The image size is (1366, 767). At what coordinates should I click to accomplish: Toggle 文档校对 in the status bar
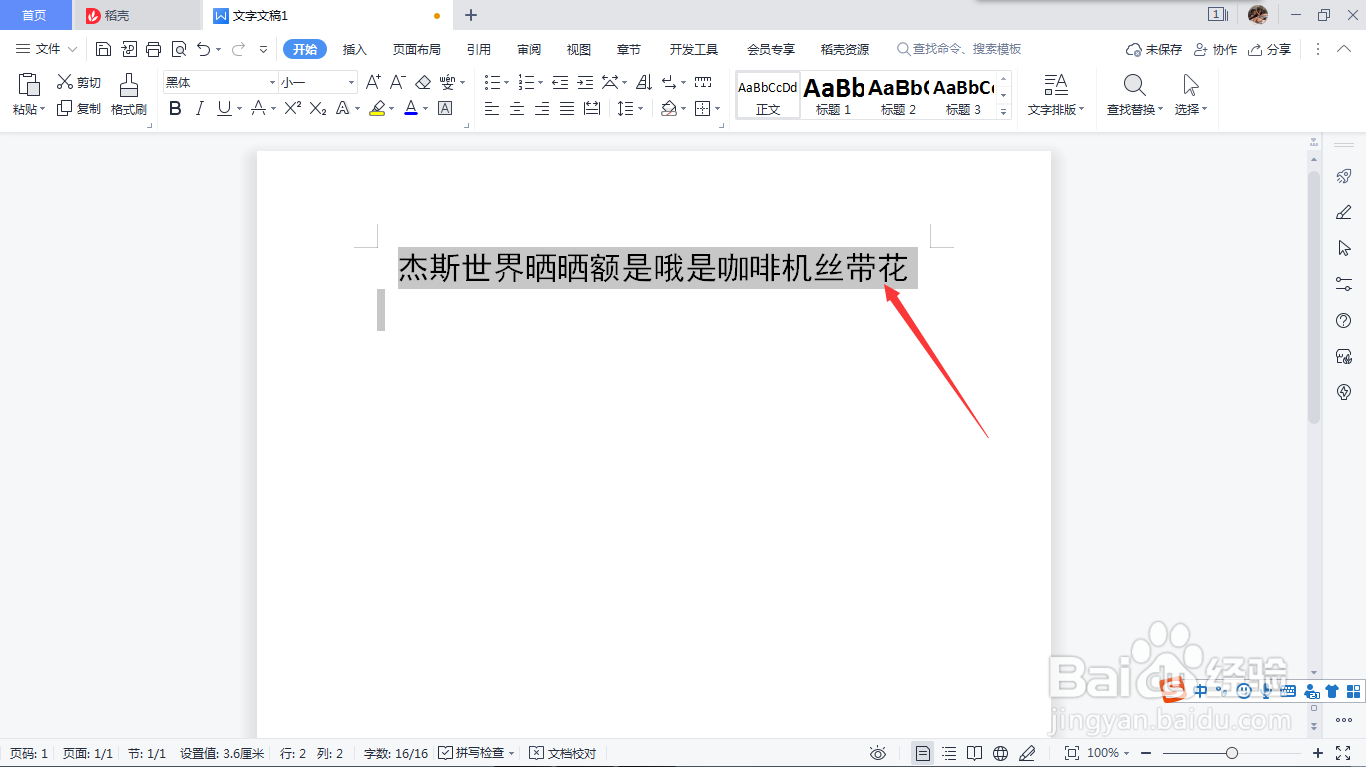pyautogui.click(x=562, y=753)
